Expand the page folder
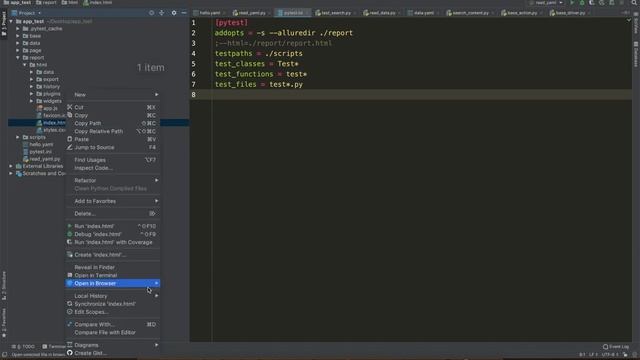The image size is (640, 360). pyautogui.click(x=18, y=50)
